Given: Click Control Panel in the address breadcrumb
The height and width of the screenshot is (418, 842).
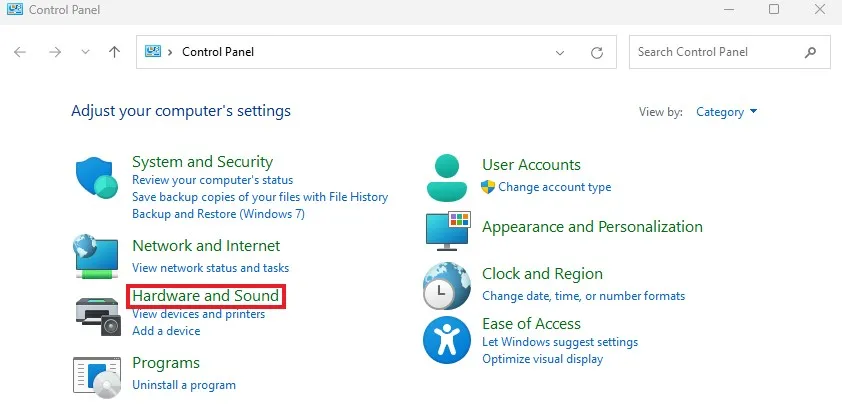Looking at the screenshot, I should [218, 52].
